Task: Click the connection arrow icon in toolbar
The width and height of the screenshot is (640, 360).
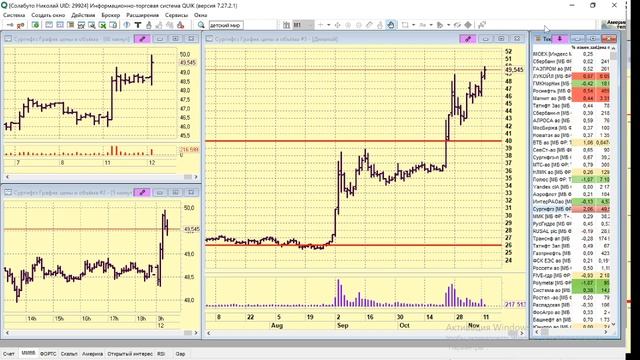Action: tap(10, 25)
